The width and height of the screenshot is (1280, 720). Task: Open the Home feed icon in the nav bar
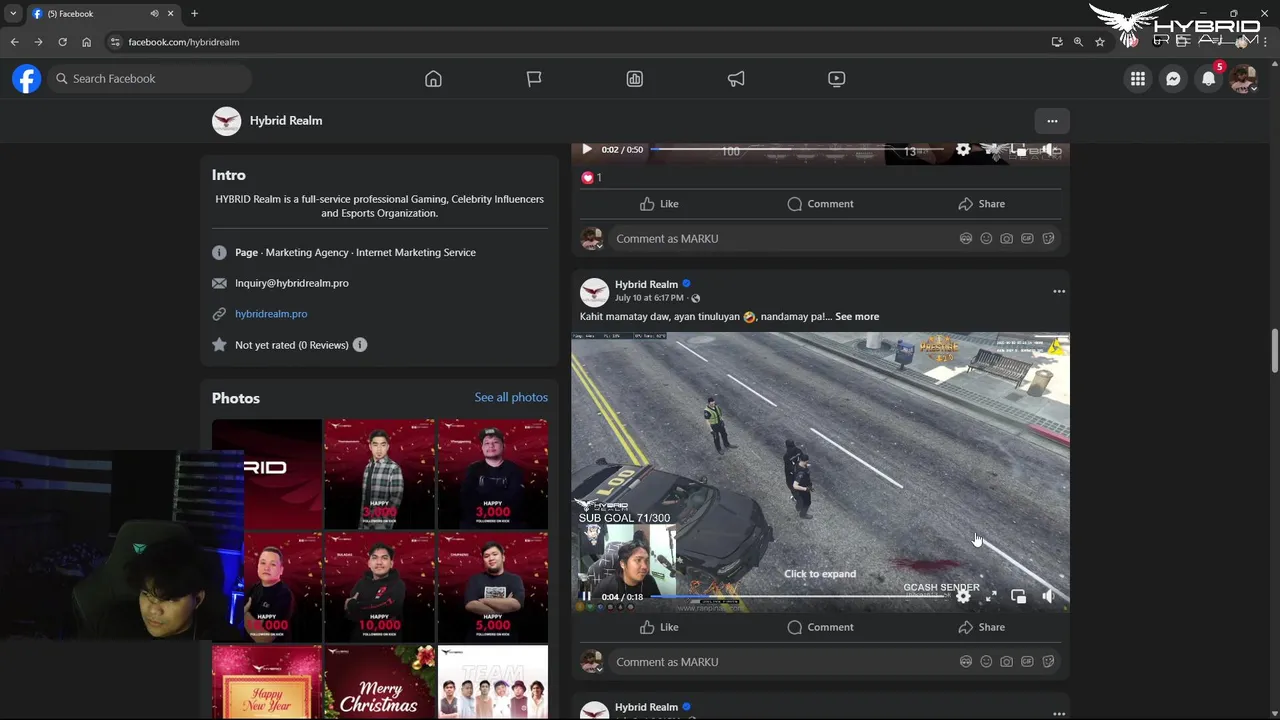click(433, 79)
